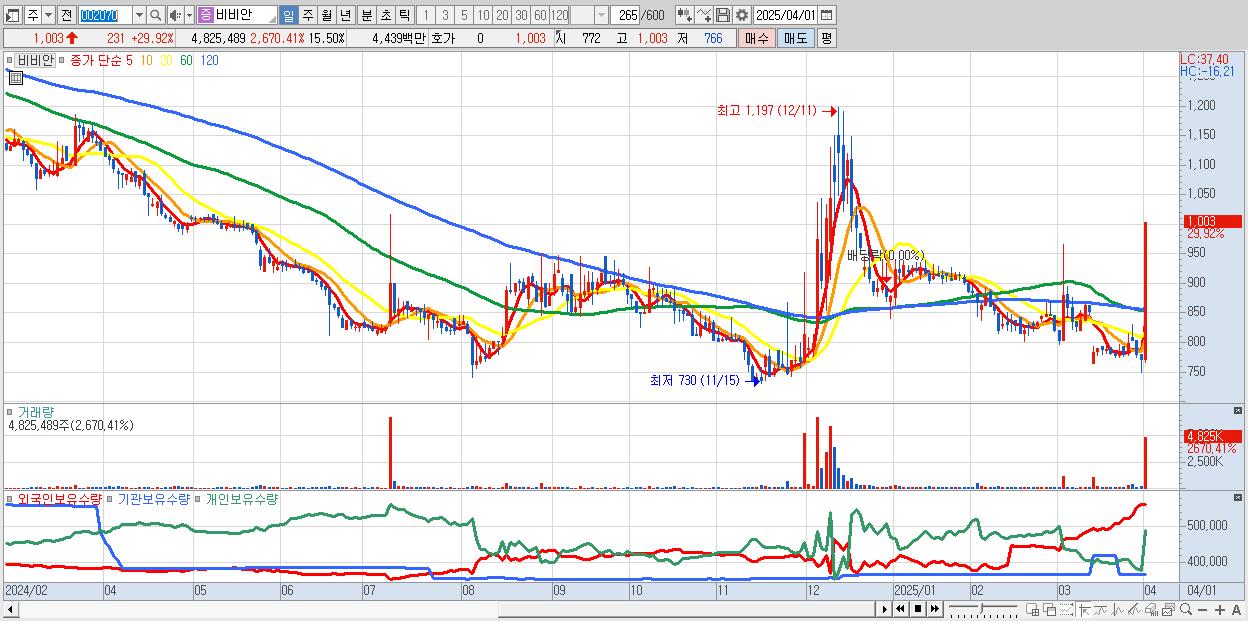The height and width of the screenshot is (621, 1248).
Task: Open the 주 market type dropdown arrow
Action: [x=48, y=15]
